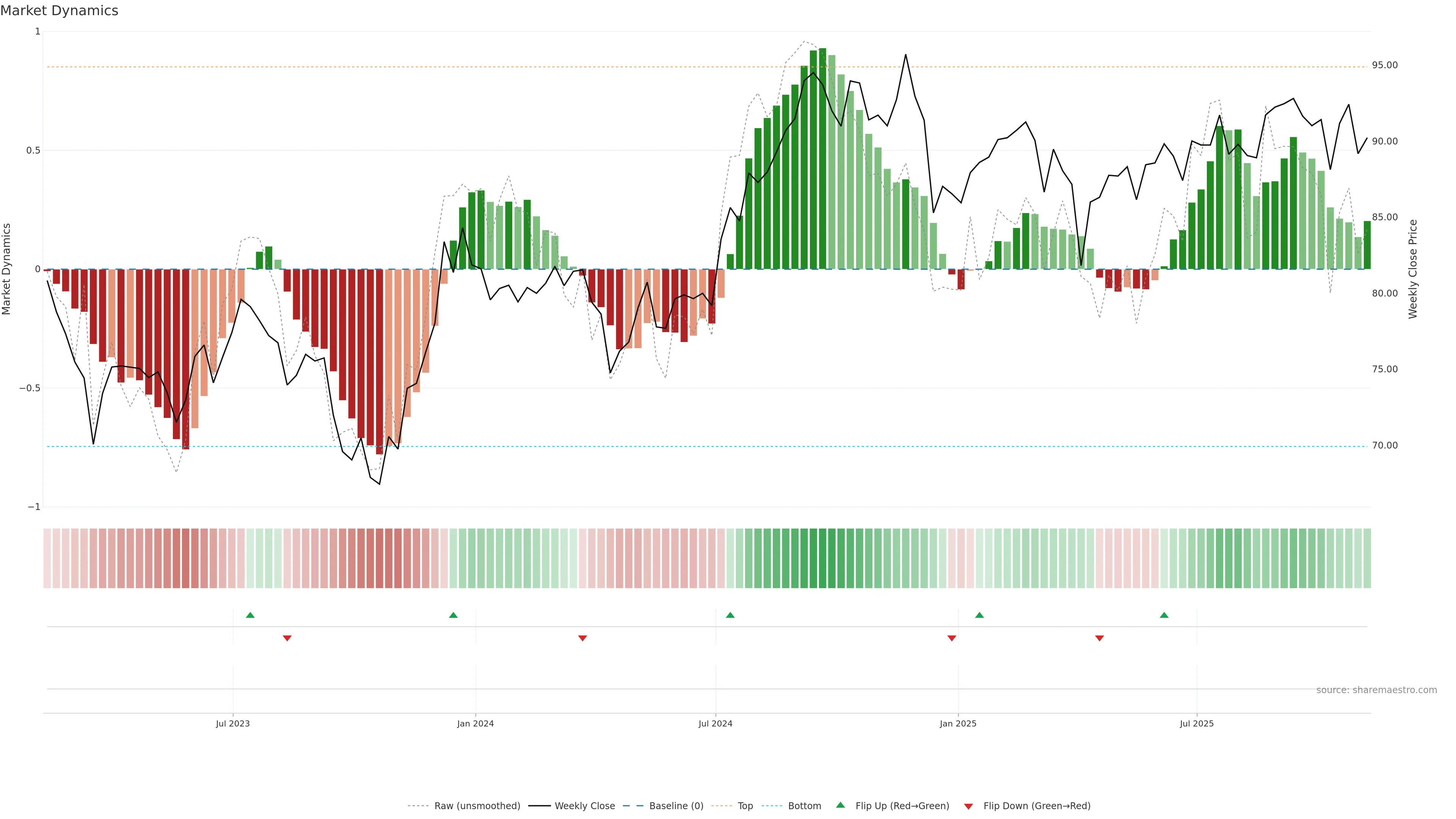The image size is (1456, 819).
Task: Click the Market Dynamics chart title
Action: point(60,11)
